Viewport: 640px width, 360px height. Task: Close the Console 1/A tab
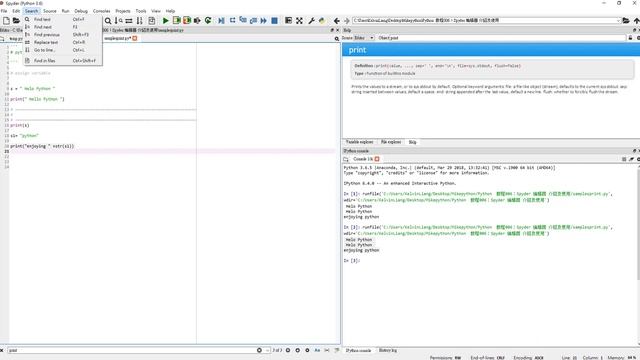pos(377,159)
